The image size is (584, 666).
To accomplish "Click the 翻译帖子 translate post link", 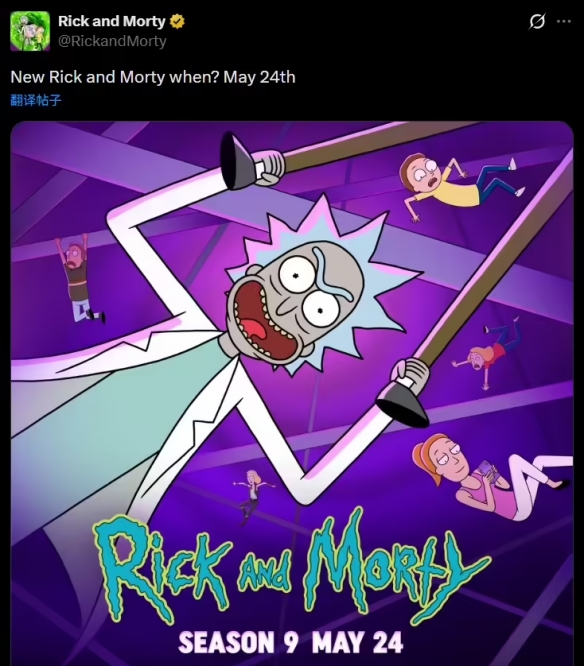I will point(36,100).
